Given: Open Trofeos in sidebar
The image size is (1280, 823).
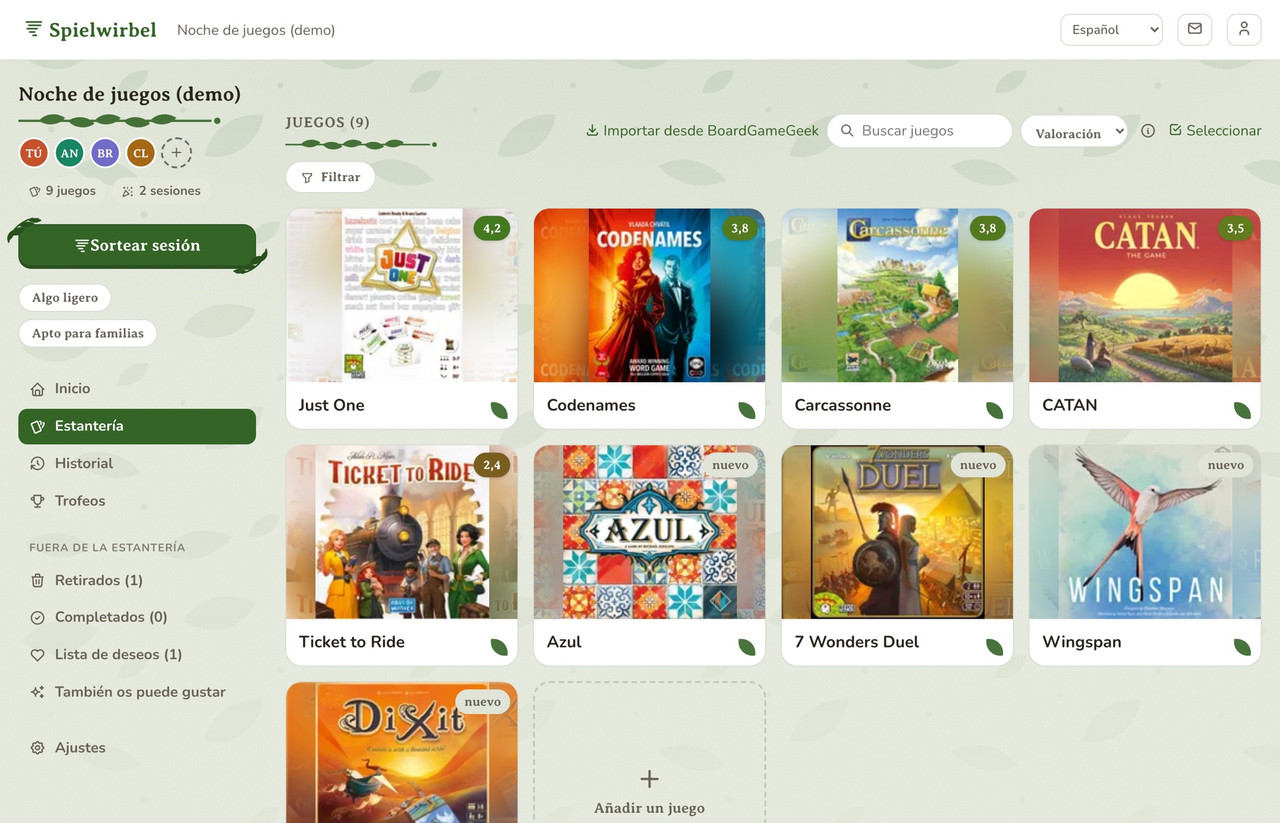Looking at the screenshot, I should tap(137, 501).
